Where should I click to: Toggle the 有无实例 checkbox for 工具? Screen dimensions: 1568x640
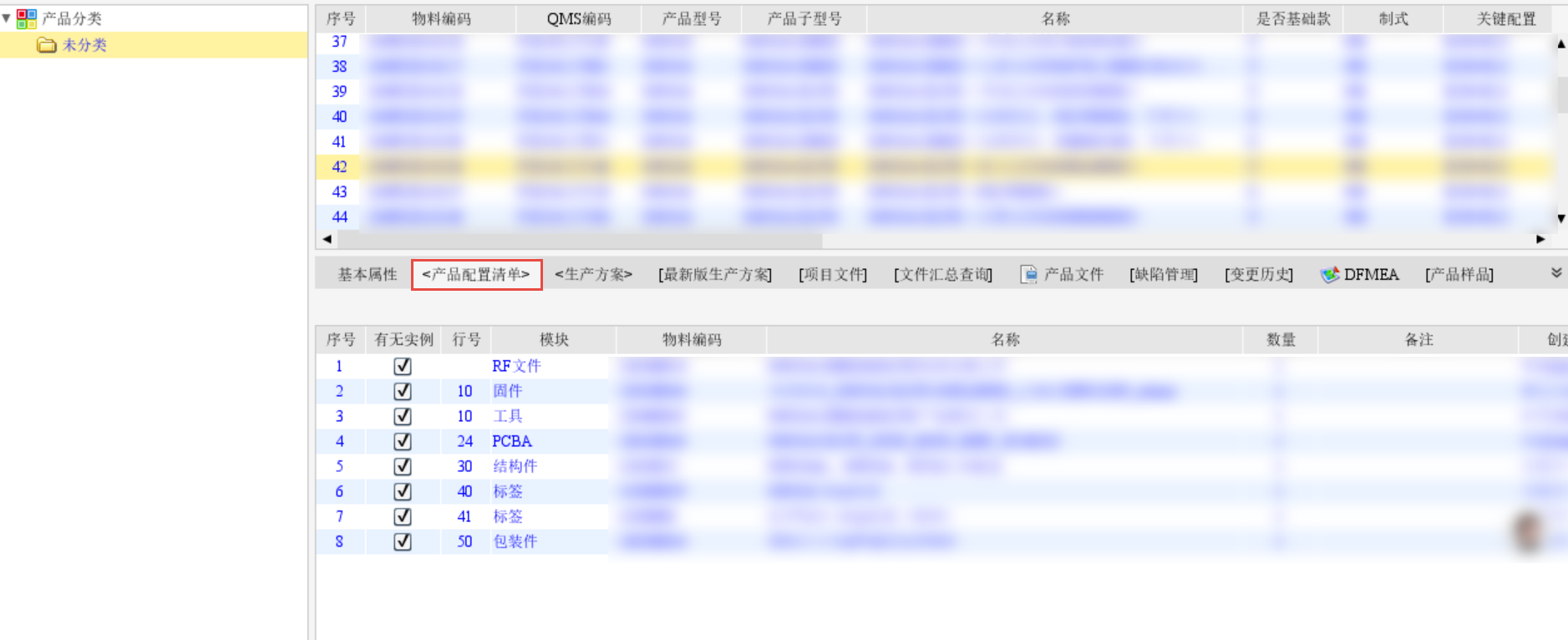point(403,416)
